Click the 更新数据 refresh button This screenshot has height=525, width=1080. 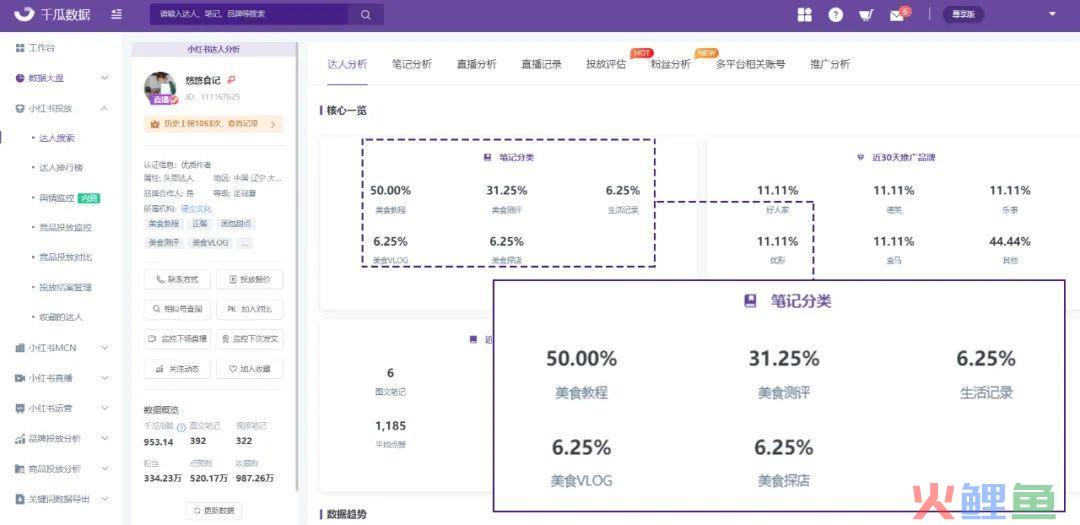click(x=214, y=511)
